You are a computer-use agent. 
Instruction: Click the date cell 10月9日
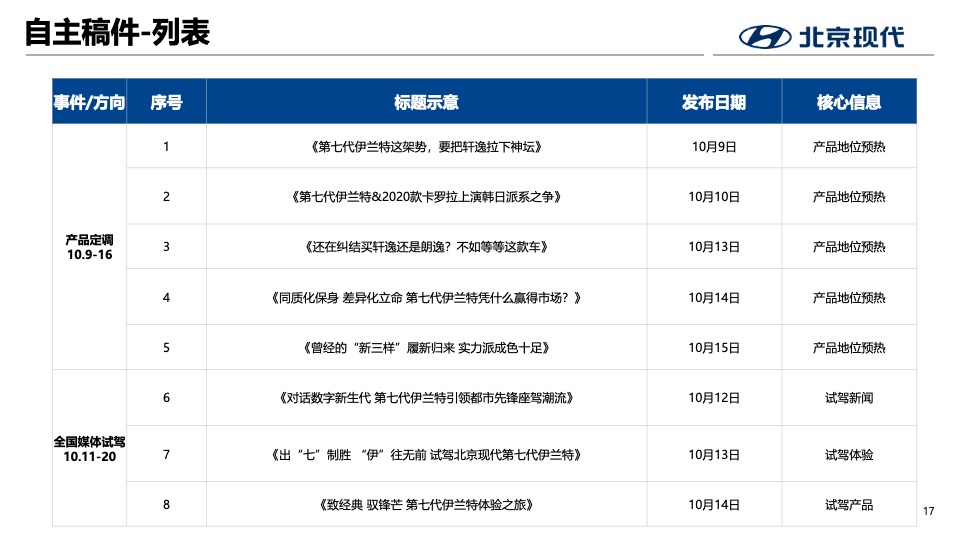point(714,146)
